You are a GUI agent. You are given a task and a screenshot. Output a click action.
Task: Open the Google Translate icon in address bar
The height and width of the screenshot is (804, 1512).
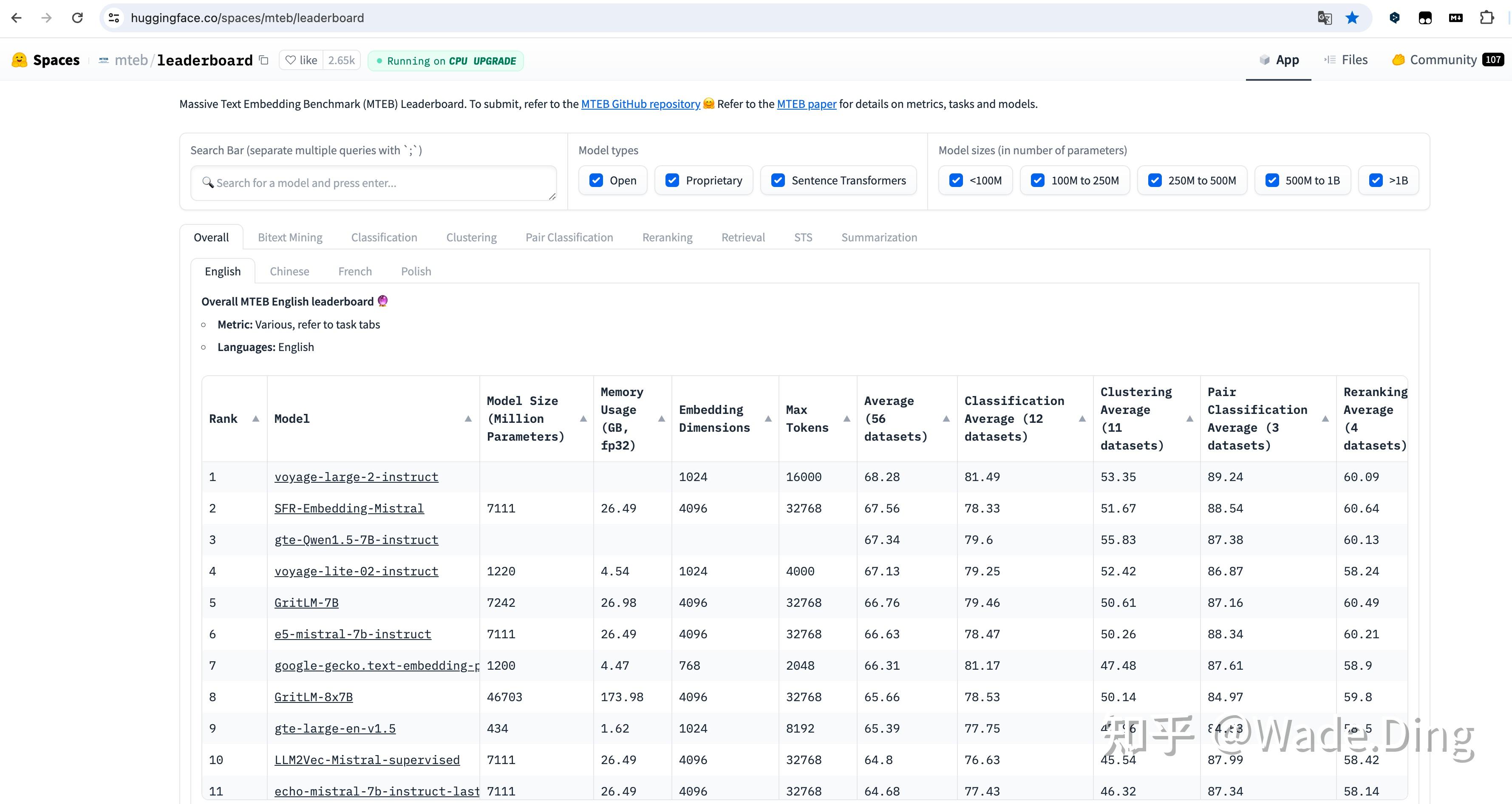click(1324, 17)
